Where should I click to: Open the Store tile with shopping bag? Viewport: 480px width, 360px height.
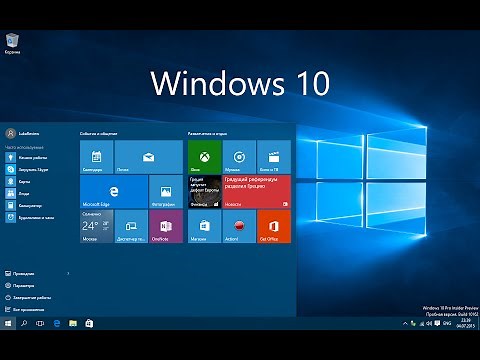click(x=205, y=226)
